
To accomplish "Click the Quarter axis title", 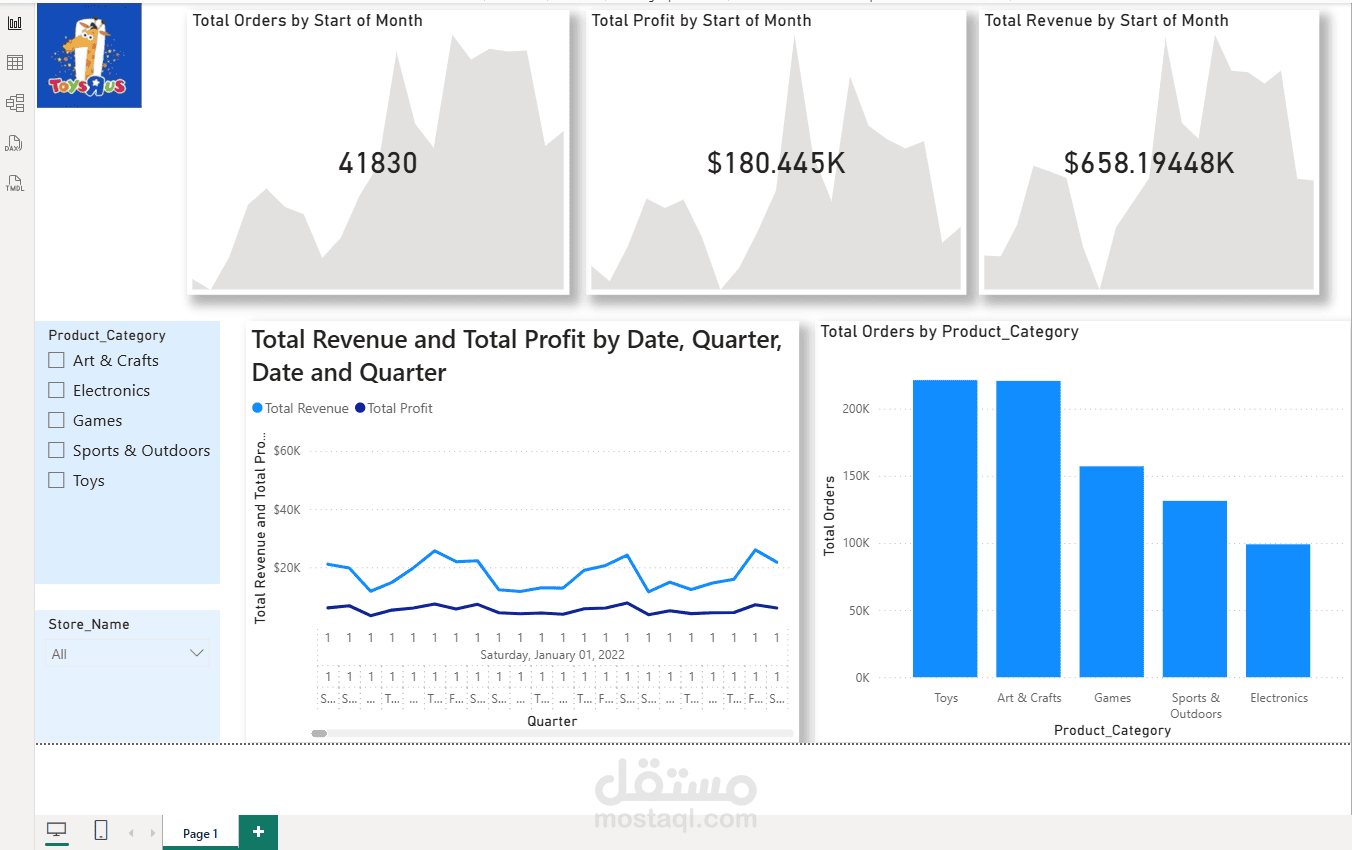I will [x=552, y=721].
